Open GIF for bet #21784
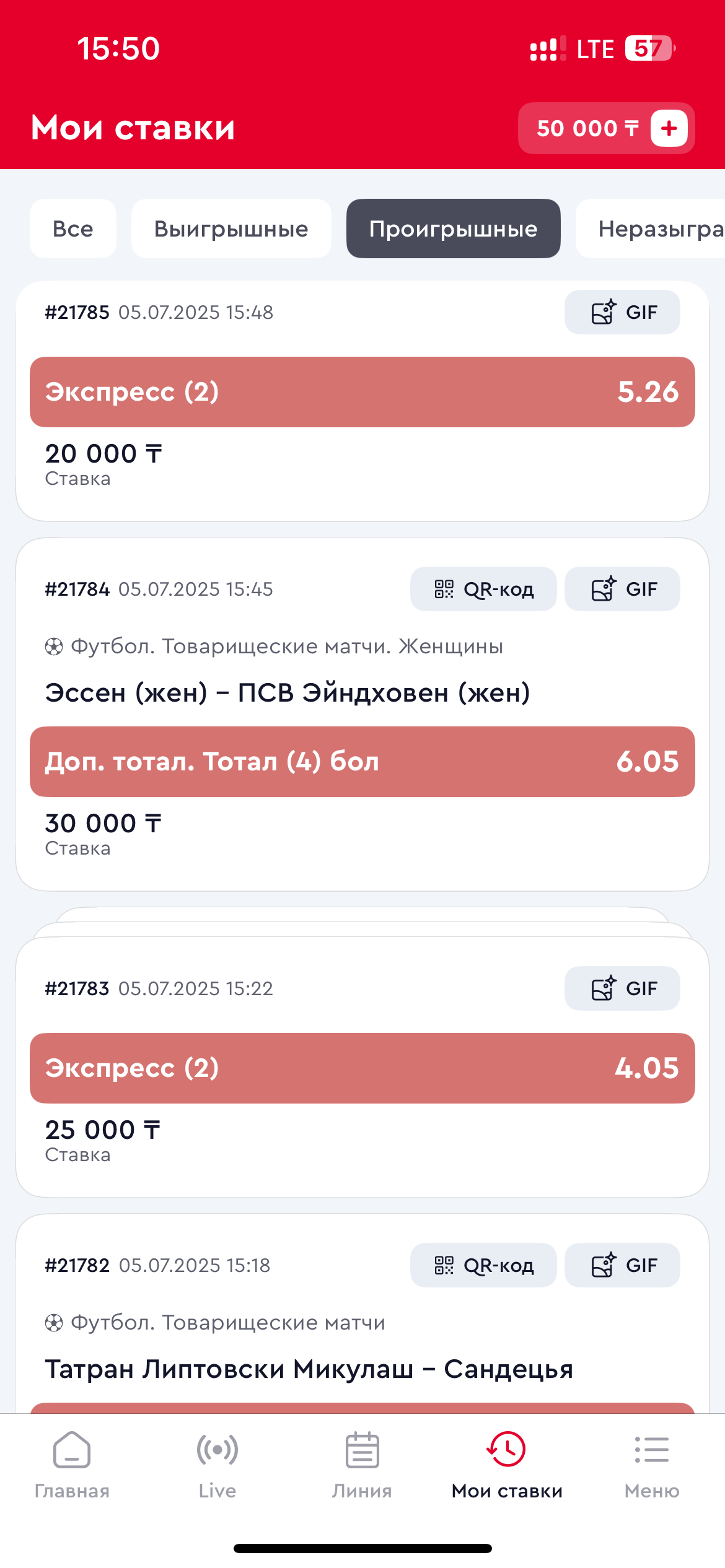This screenshot has height=1568, width=725. (x=622, y=589)
